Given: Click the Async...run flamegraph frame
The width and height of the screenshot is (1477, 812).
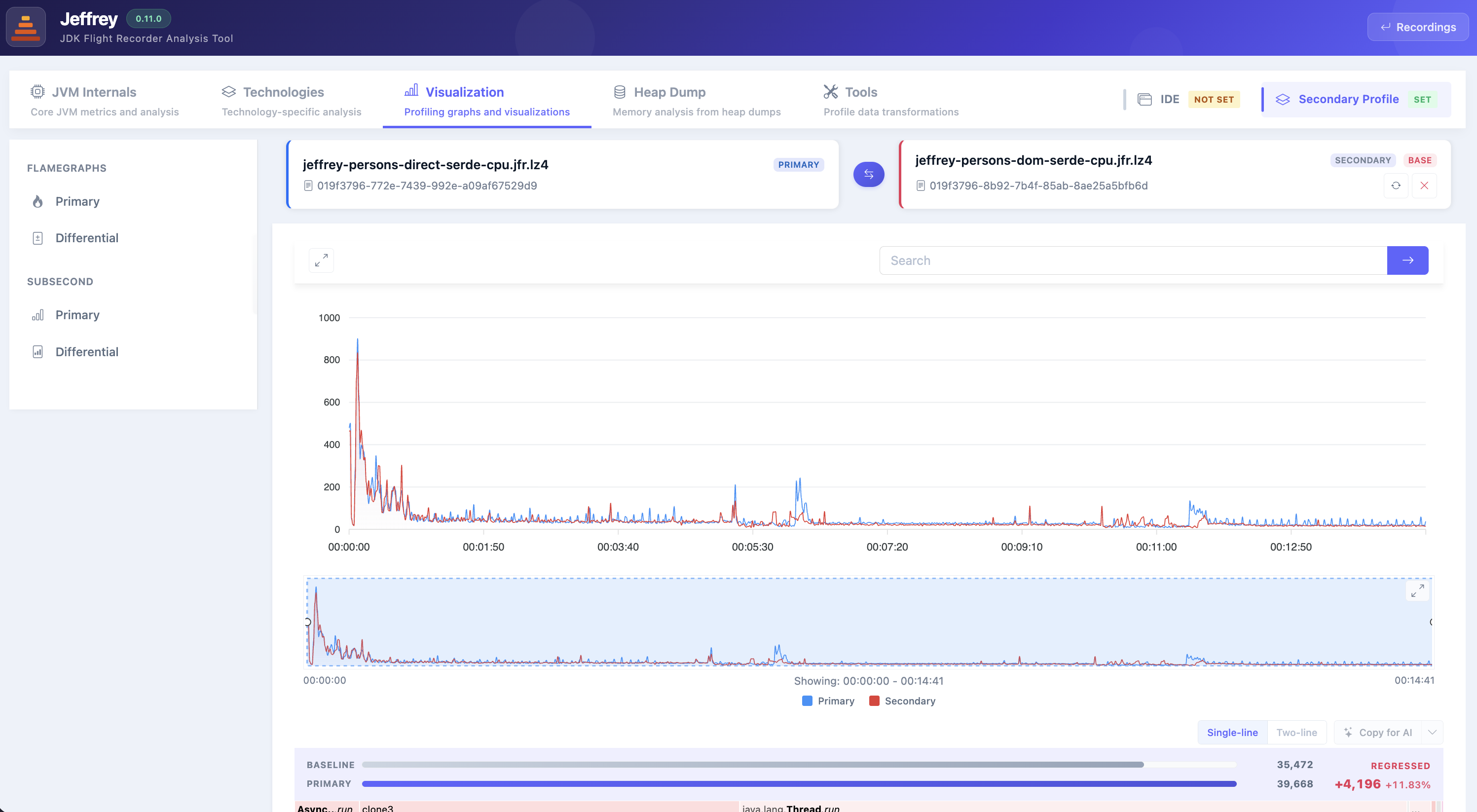Looking at the screenshot, I should pyautogui.click(x=326, y=807).
